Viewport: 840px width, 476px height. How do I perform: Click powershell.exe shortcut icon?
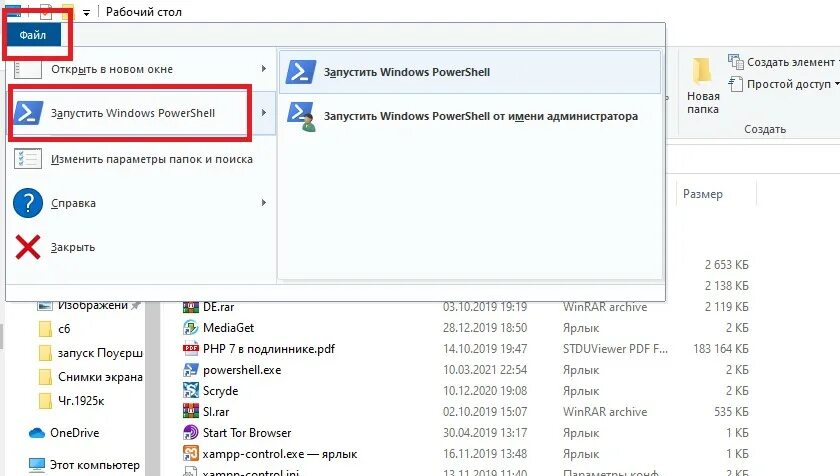coord(191,370)
